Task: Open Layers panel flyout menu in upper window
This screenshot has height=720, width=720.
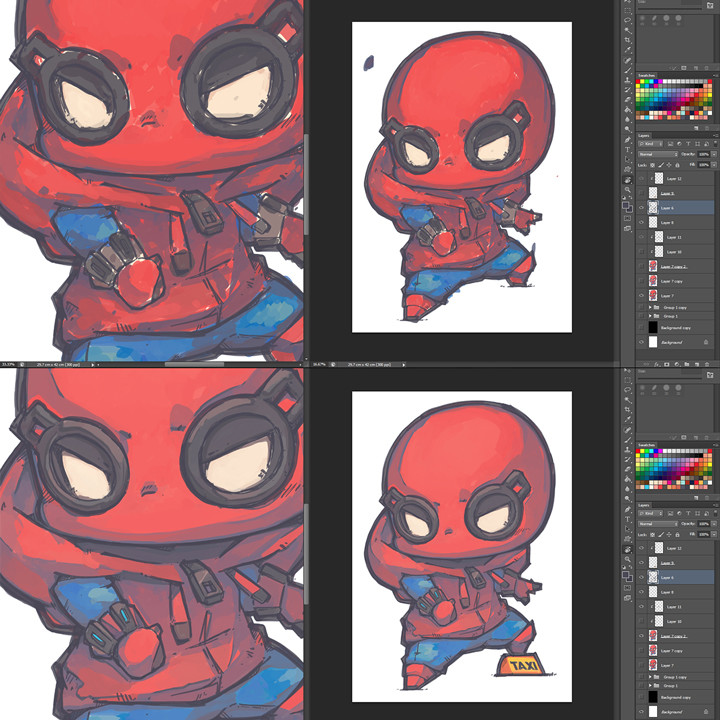Action: pyautogui.click(x=716, y=135)
